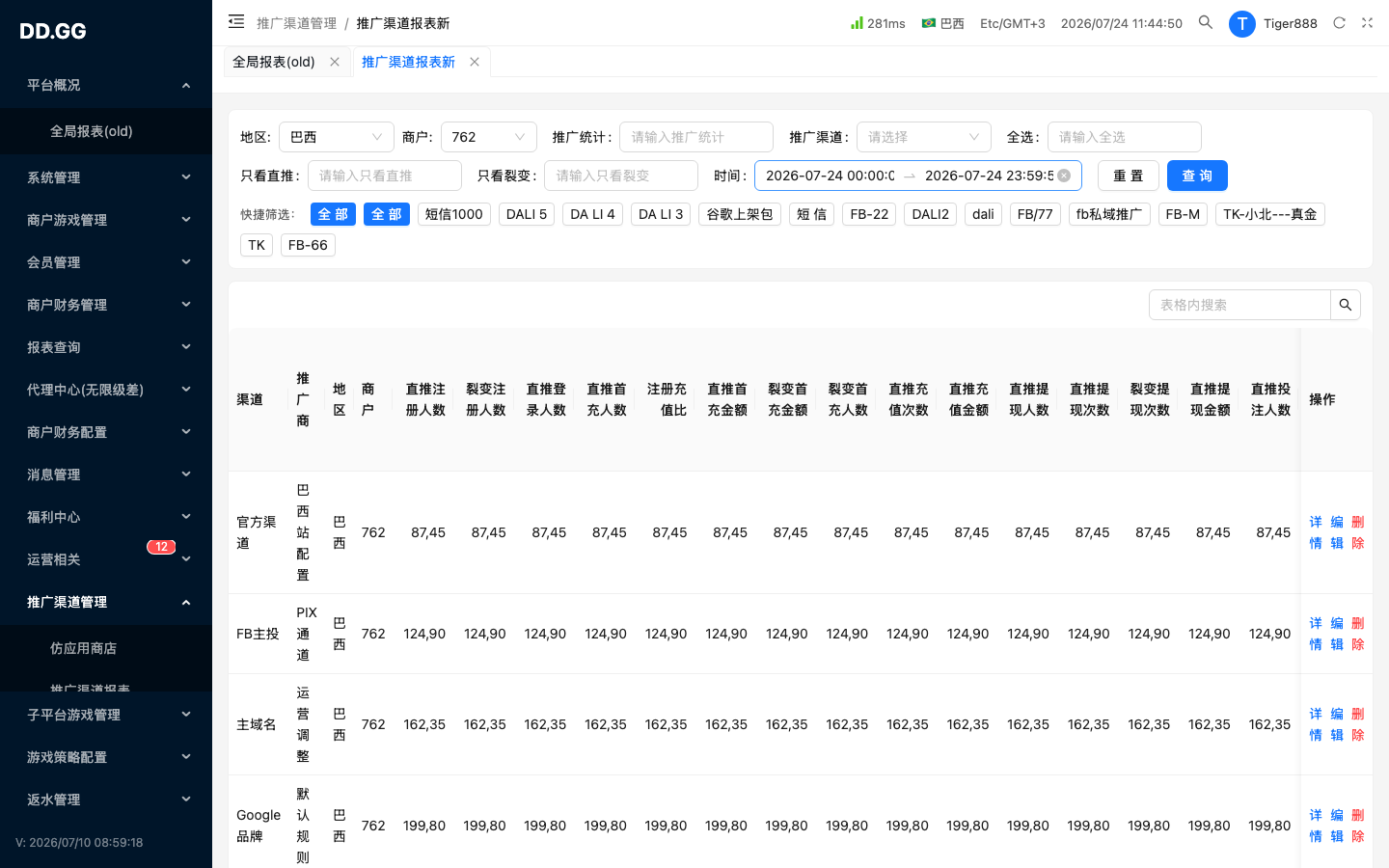The height and width of the screenshot is (868, 1389).
Task: Open 全局报表(old) in the sidebar
Action: 106,131
